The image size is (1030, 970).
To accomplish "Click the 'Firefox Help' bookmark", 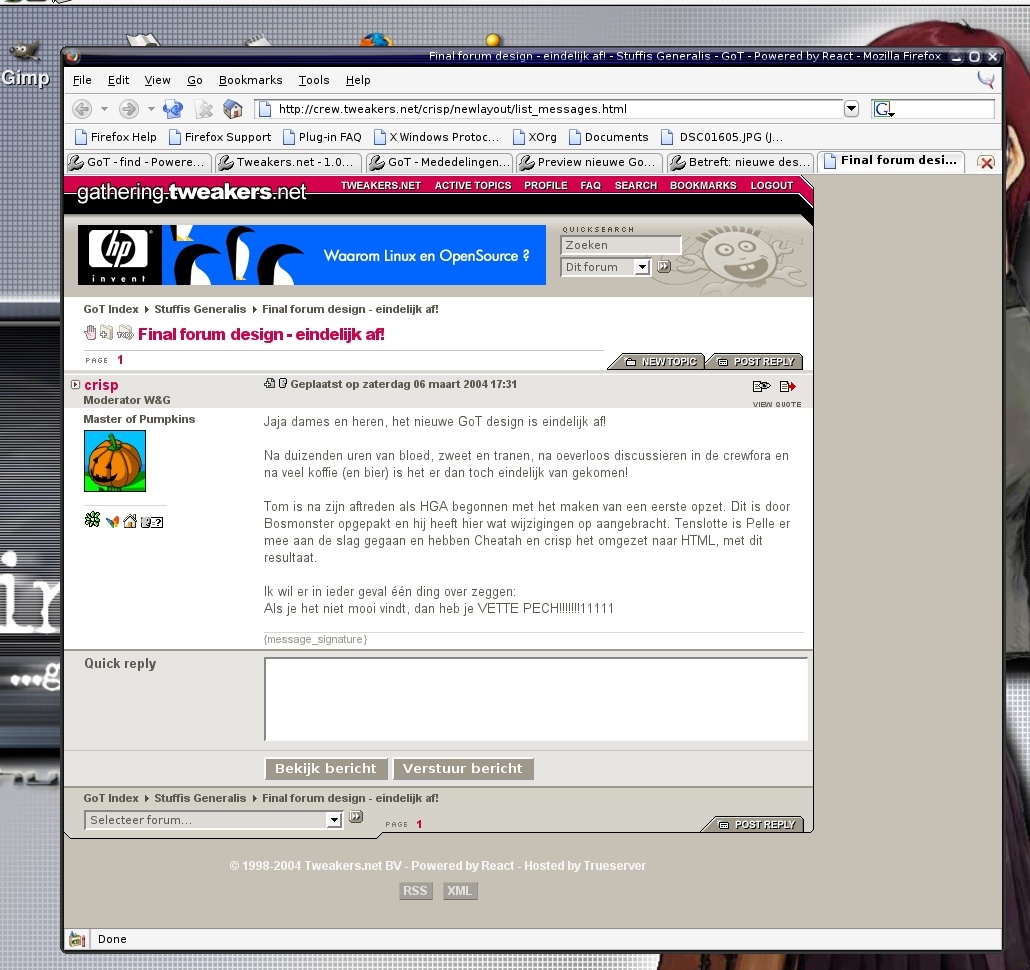I will [116, 137].
